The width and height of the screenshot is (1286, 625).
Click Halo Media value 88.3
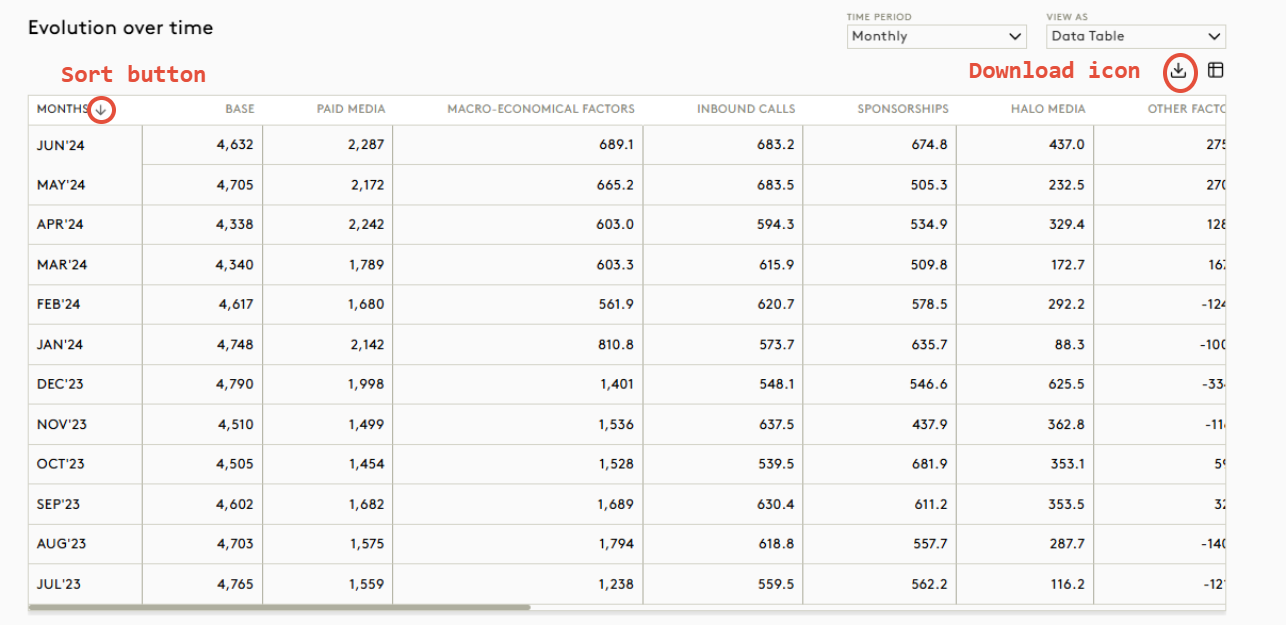[x=1070, y=344]
